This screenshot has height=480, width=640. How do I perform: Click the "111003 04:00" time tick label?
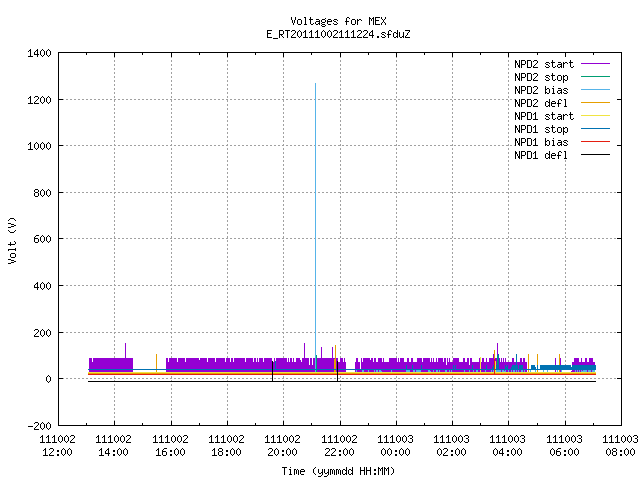click(507, 446)
